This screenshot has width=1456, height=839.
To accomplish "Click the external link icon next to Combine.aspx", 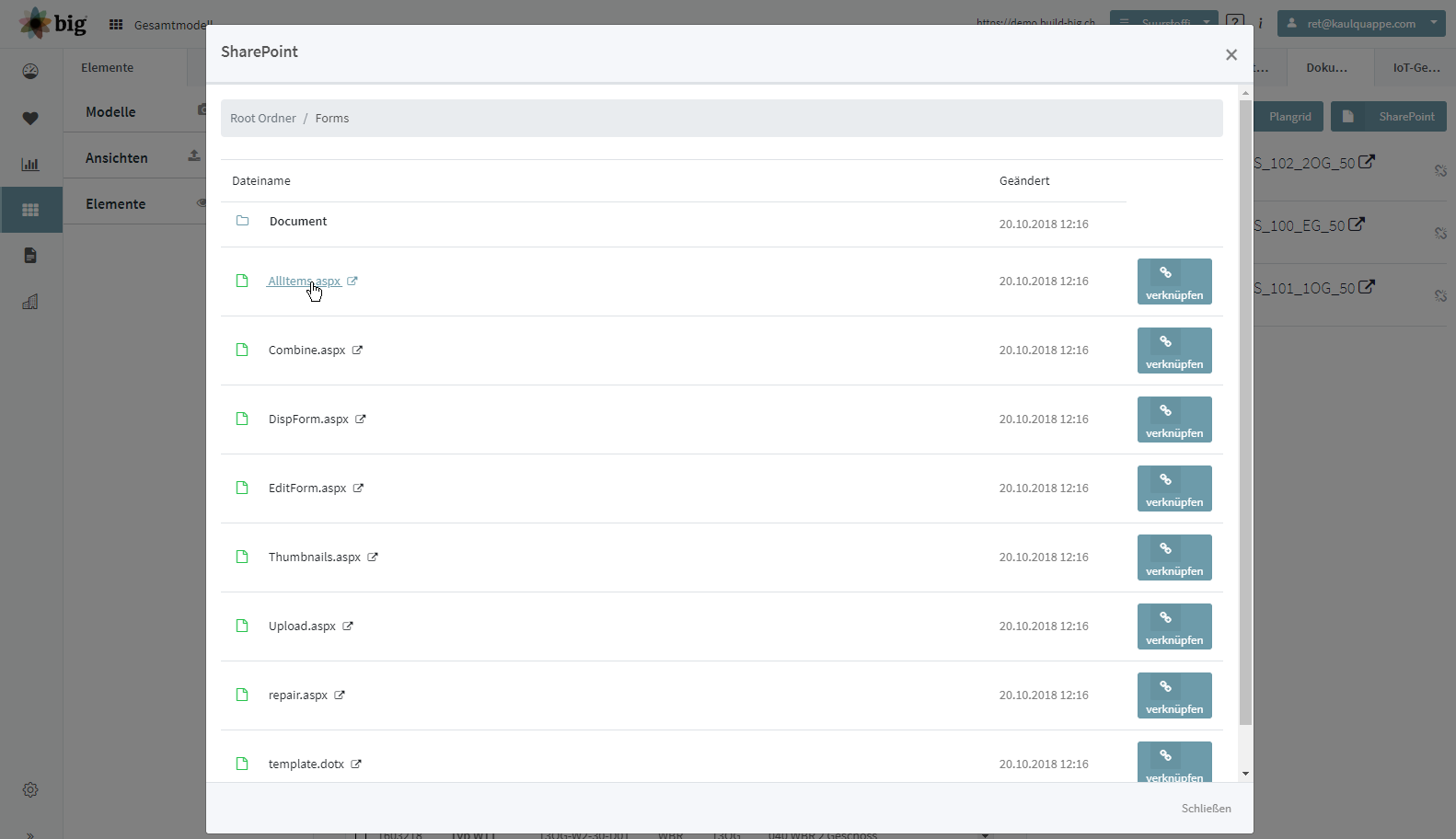I will point(357,350).
